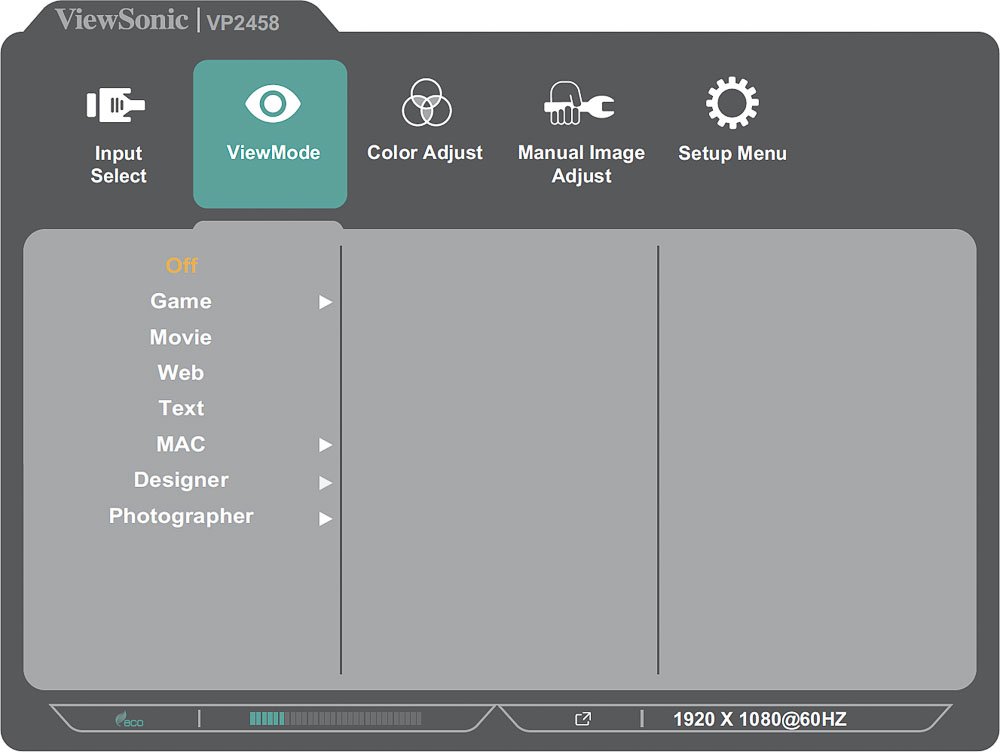Click the 1920 X 1080@60HZ resolution text
This screenshot has height=752, width=1000.
click(760, 720)
